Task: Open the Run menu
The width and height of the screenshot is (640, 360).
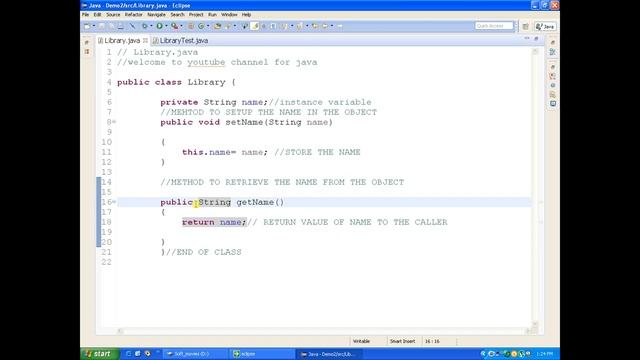Action: click(212, 15)
